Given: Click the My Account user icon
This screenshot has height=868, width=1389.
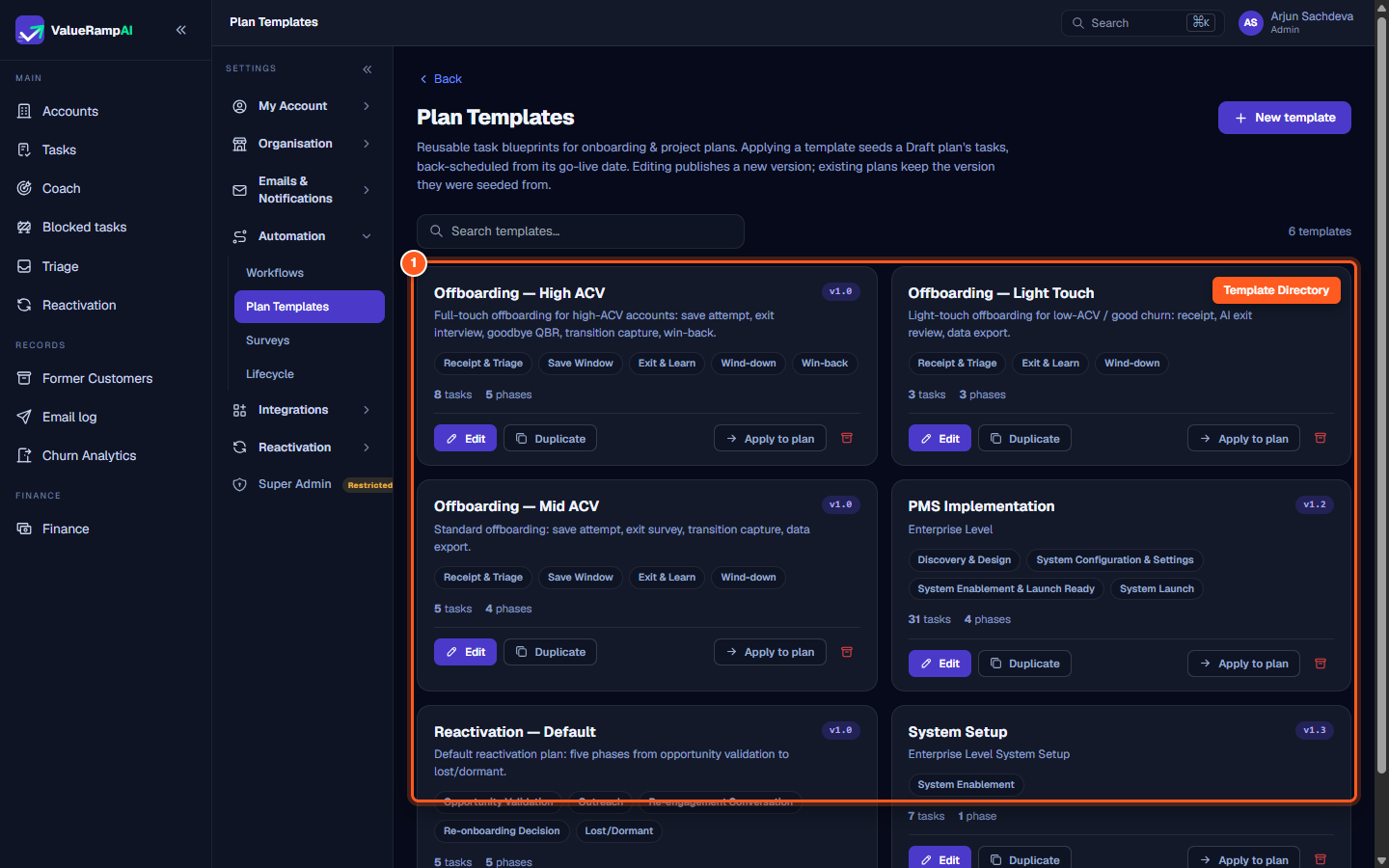Looking at the screenshot, I should tap(240, 106).
